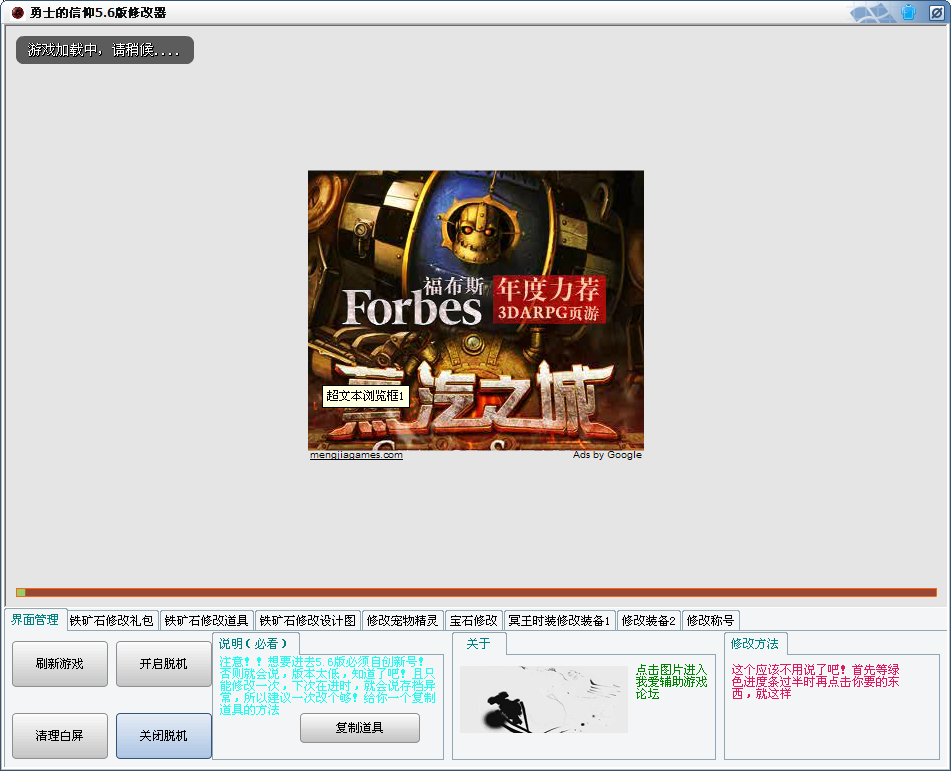
Task: Click the Ads by Google label
Action: 607,455
